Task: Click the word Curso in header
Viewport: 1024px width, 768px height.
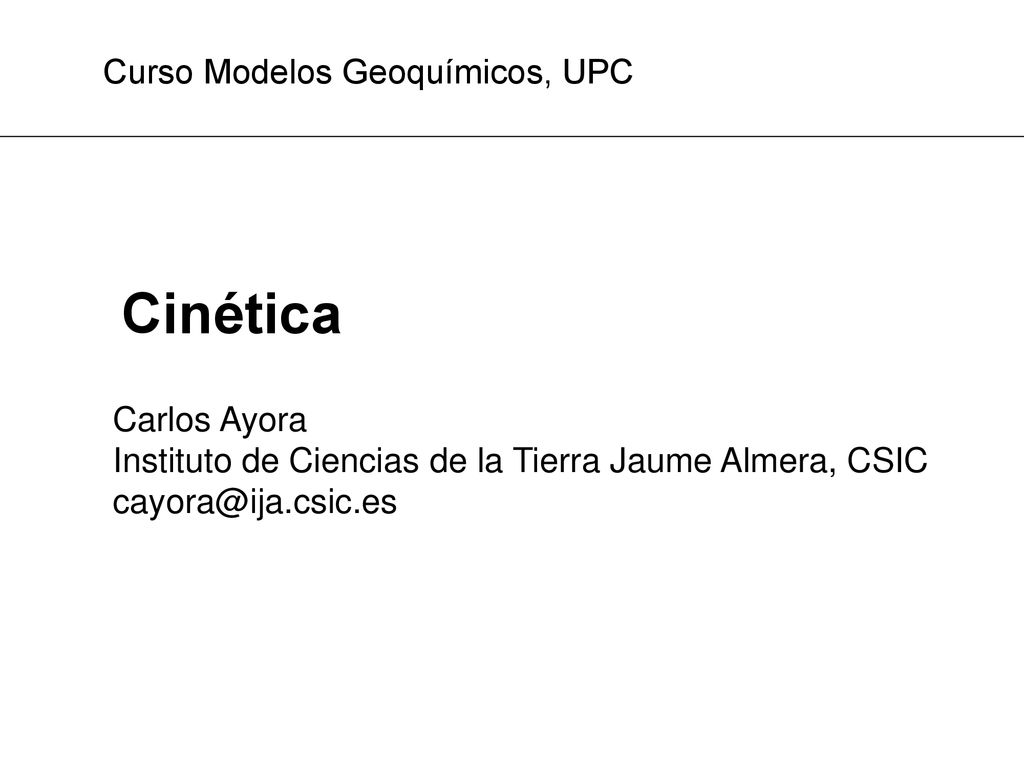Action: [x=148, y=72]
